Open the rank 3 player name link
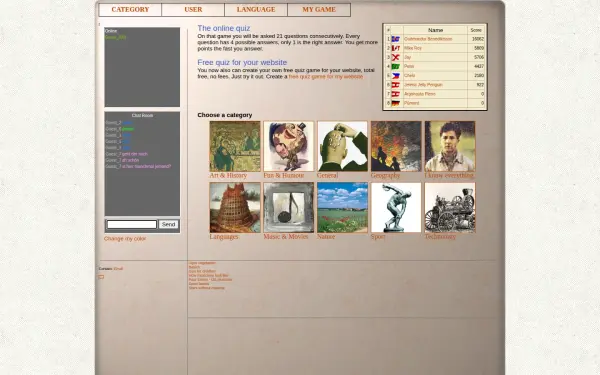Image resolution: width=600 pixels, height=375 pixels. click(x=407, y=57)
